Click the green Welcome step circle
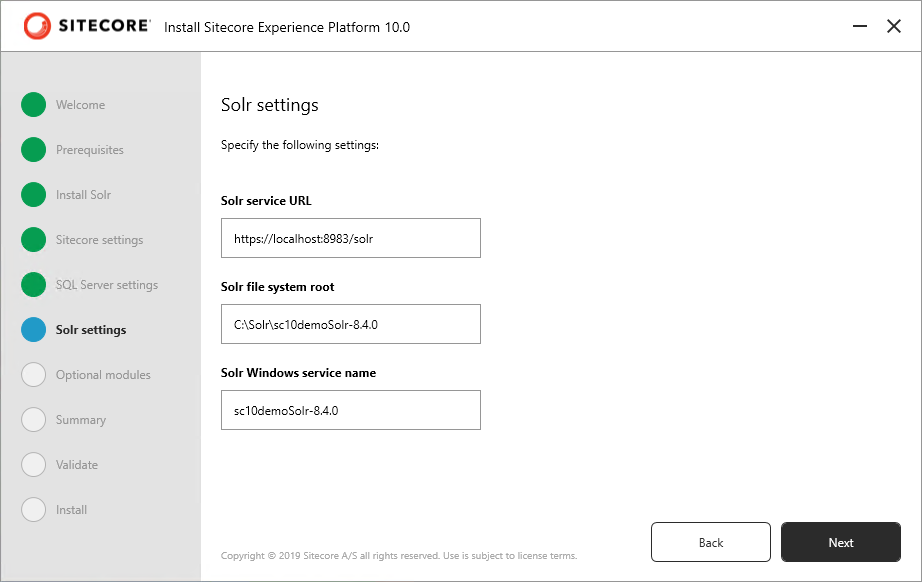This screenshot has height=582, width=922. (x=34, y=105)
